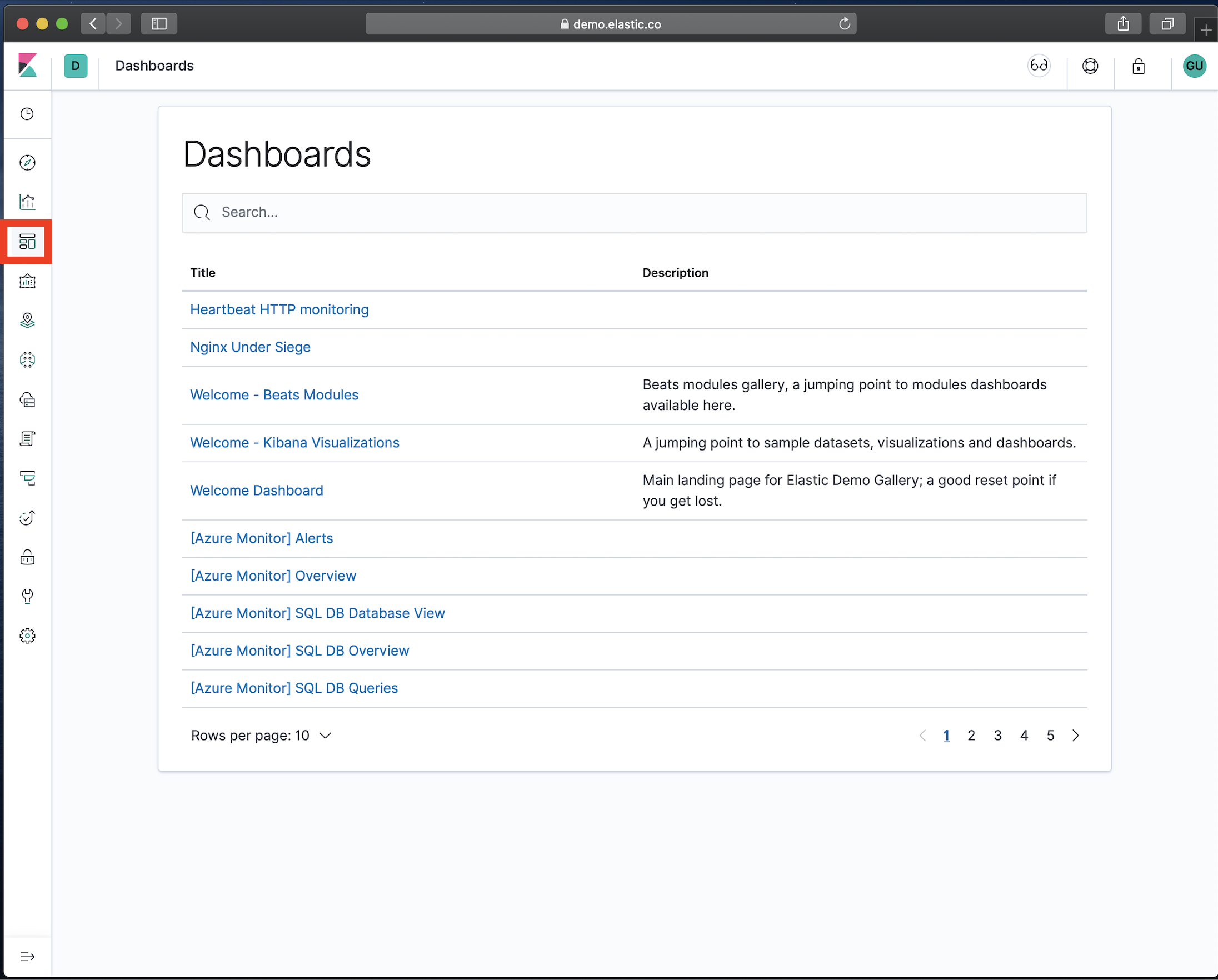Go to page 3 of results
This screenshot has height=980, width=1218.
(997, 736)
